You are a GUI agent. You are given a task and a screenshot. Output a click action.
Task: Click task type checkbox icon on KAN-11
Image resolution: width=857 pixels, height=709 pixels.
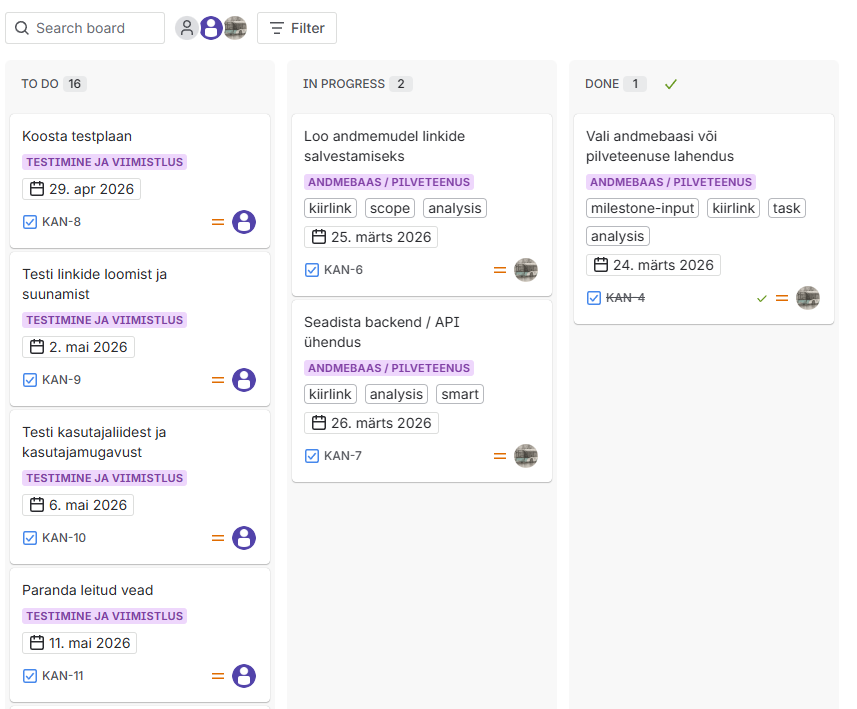(x=30, y=676)
